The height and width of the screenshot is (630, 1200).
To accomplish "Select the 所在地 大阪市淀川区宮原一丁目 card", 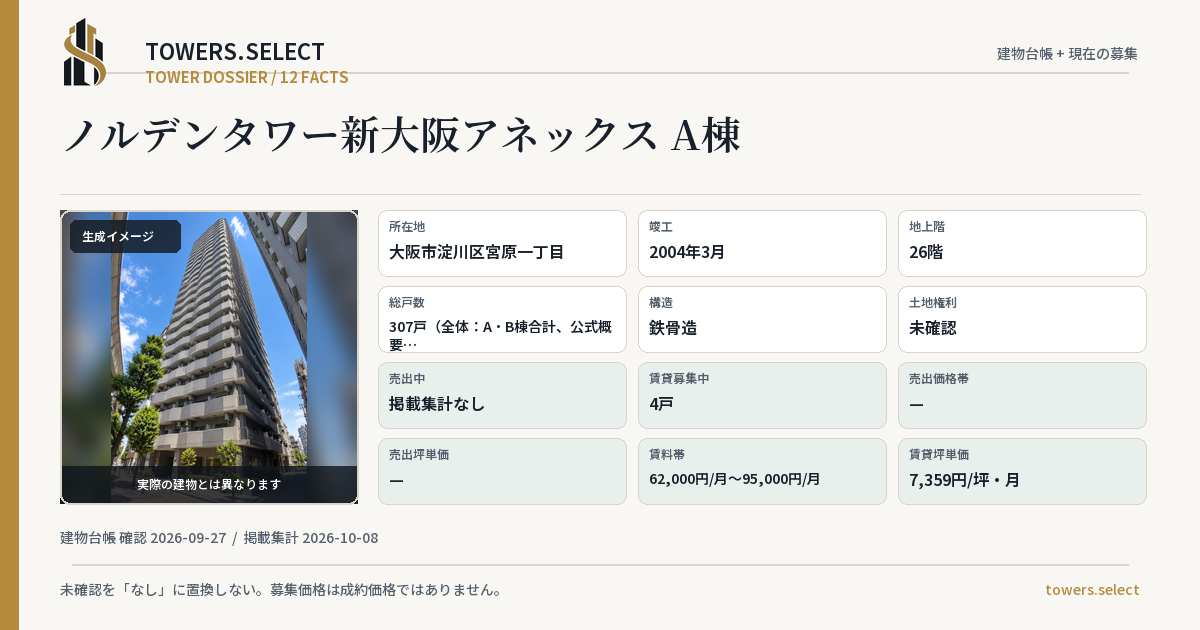I will pos(502,243).
